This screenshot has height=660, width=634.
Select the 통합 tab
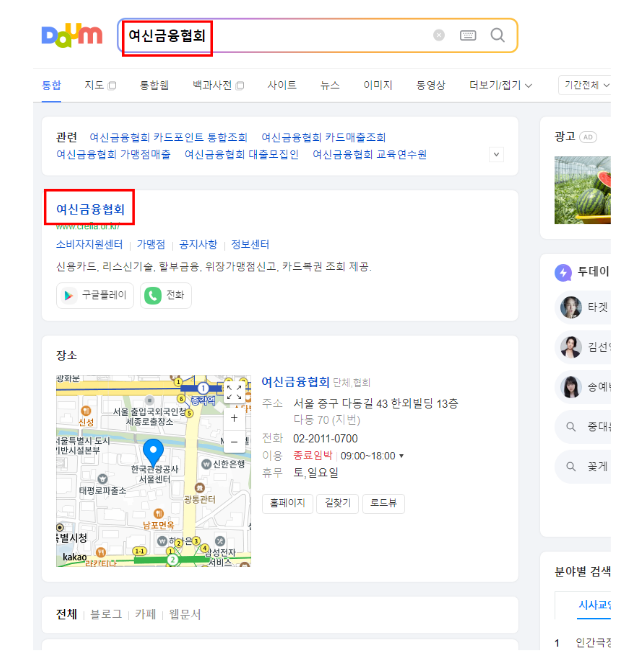pyautogui.click(x=51, y=85)
